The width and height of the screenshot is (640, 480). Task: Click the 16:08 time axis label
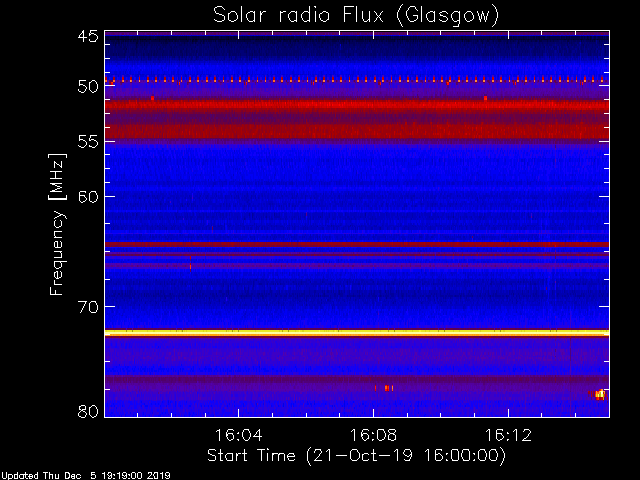pos(373,435)
